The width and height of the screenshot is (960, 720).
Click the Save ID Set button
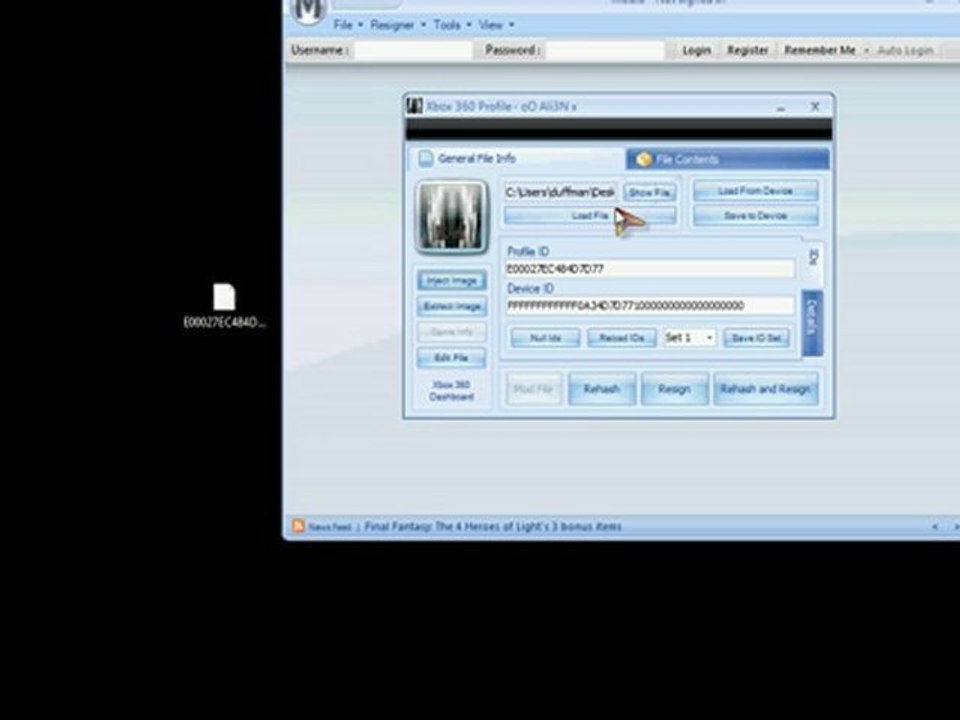pyautogui.click(x=756, y=338)
